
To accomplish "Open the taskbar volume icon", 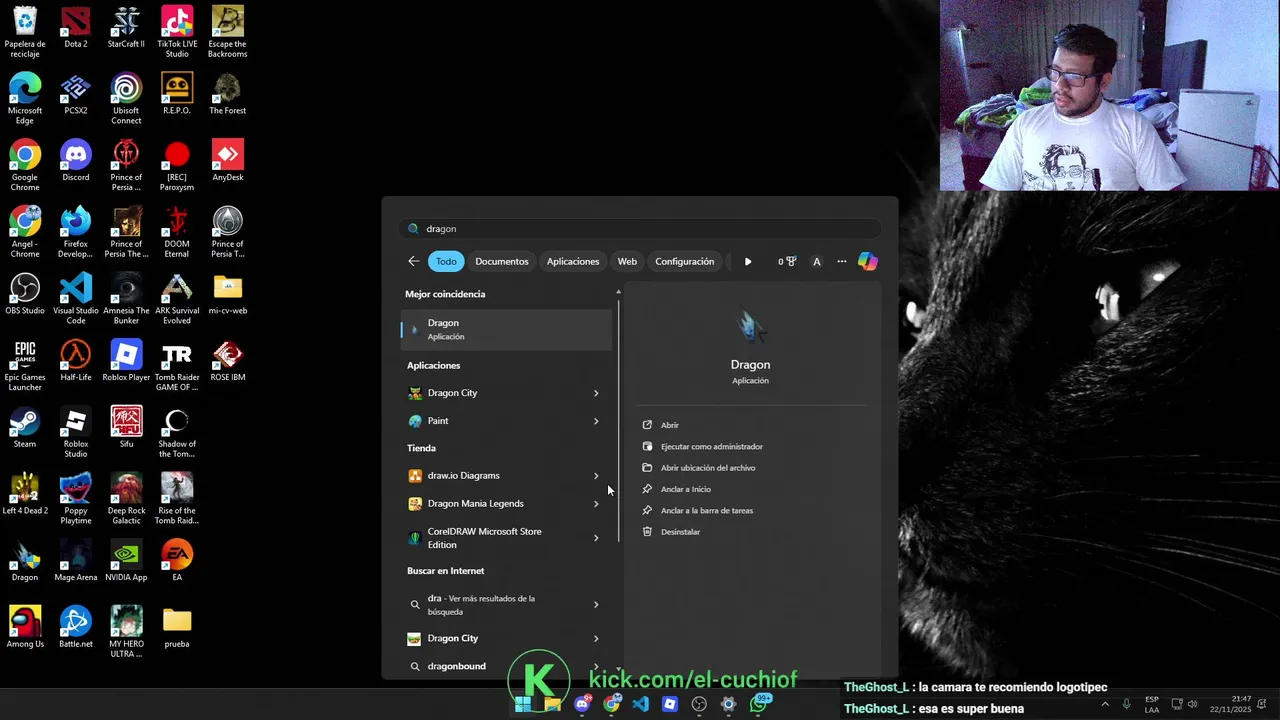I will click(x=1192, y=704).
